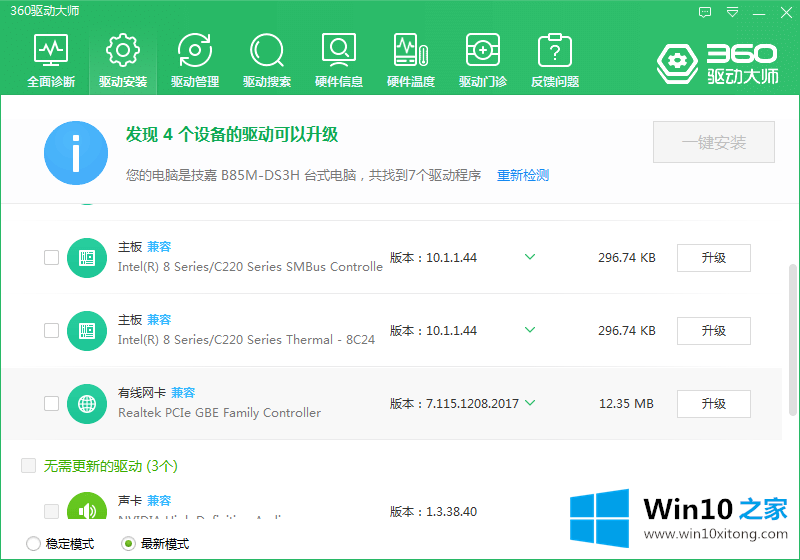Click the driver list vertical scrollbar
800x560 pixels.
792,339
